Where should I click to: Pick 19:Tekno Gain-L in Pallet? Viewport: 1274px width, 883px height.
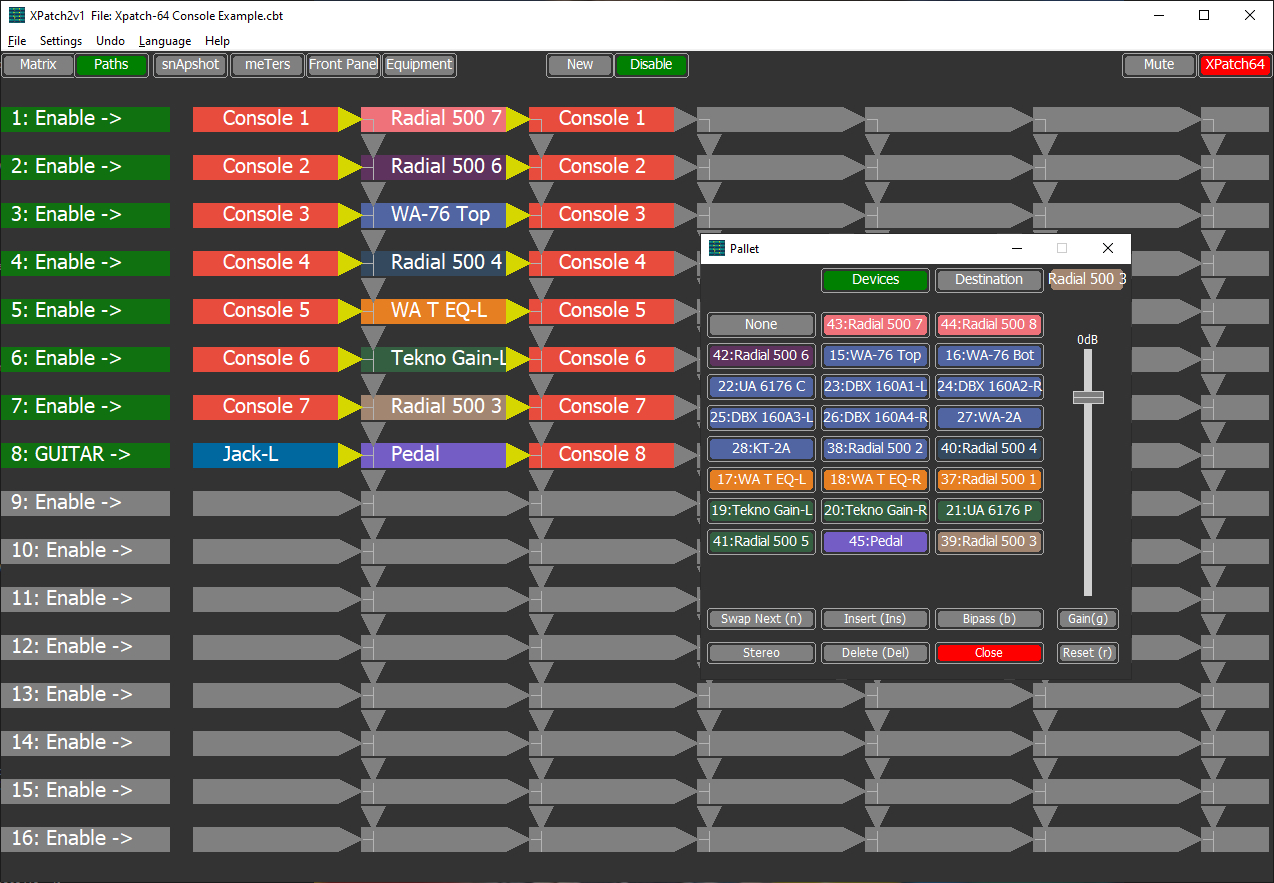pos(761,511)
